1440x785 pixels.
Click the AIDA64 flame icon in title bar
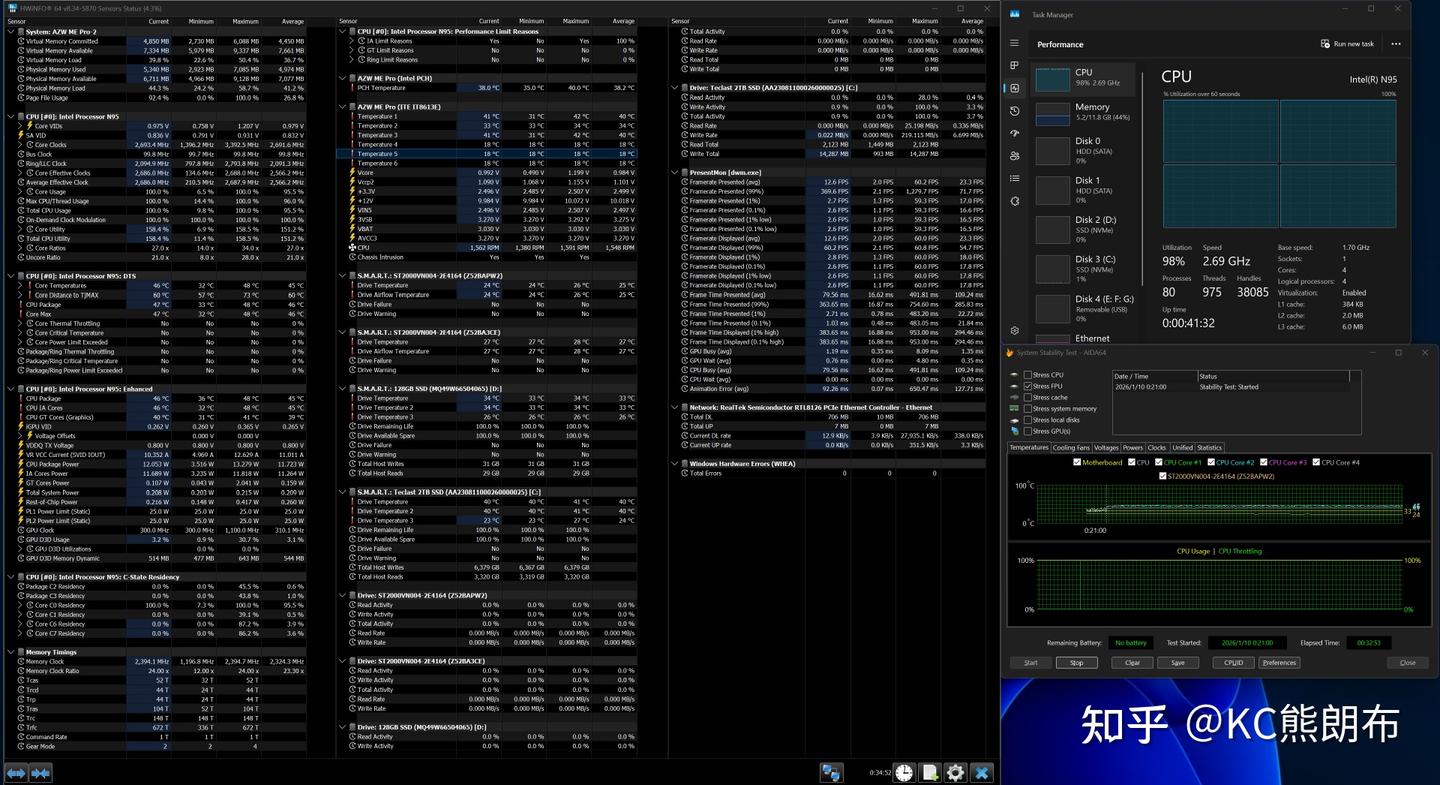(1010, 353)
